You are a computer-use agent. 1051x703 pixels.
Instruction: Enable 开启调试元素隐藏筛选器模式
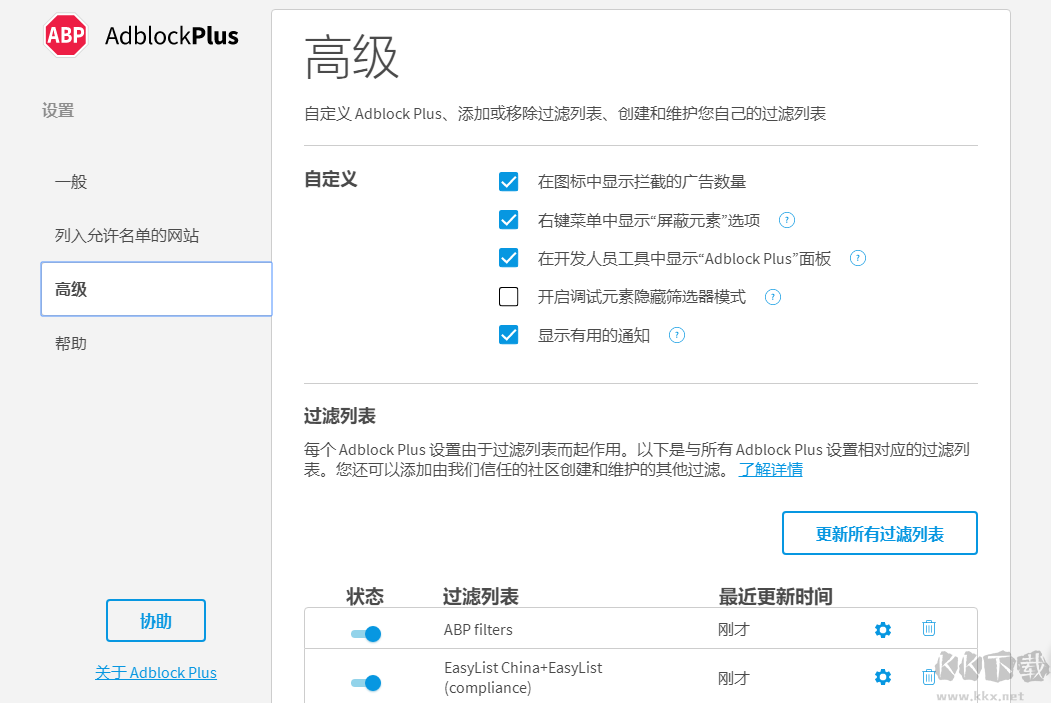[508, 296]
